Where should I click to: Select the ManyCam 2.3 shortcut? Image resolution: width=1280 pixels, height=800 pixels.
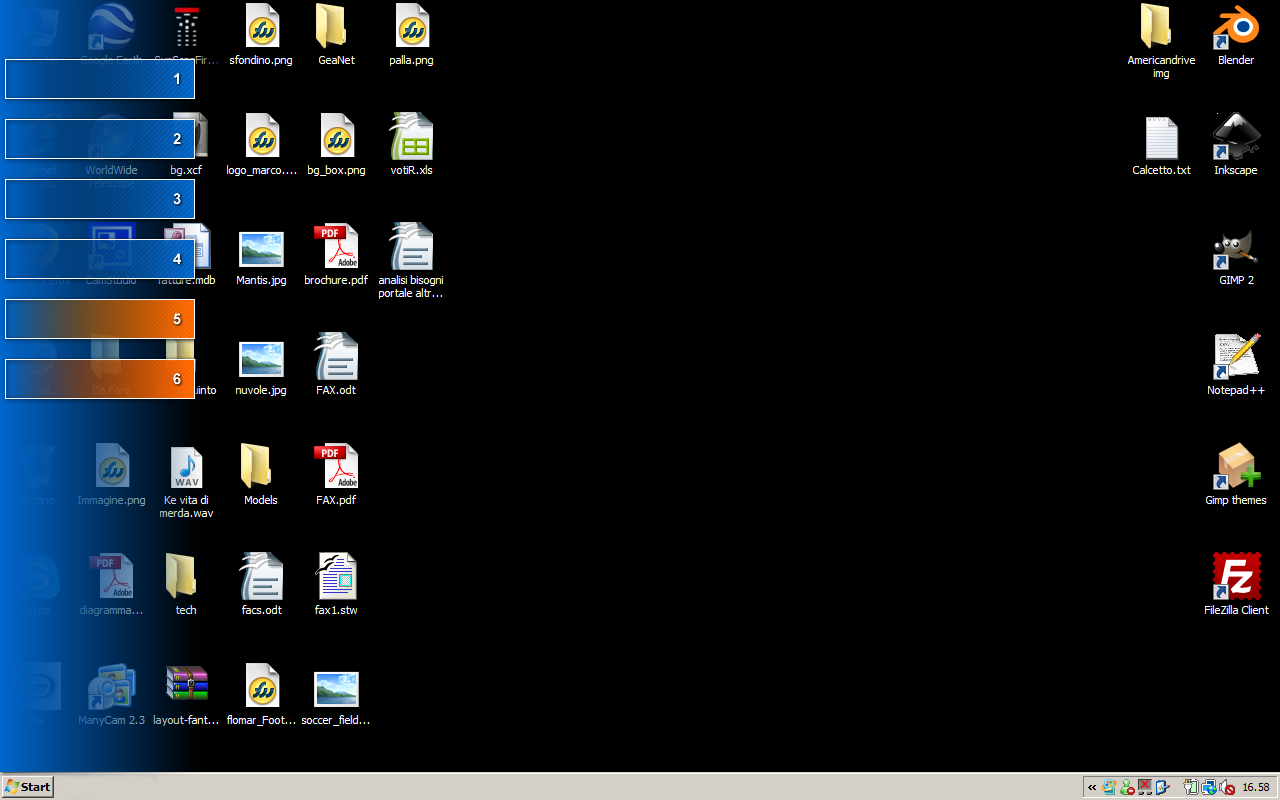tap(111, 695)
